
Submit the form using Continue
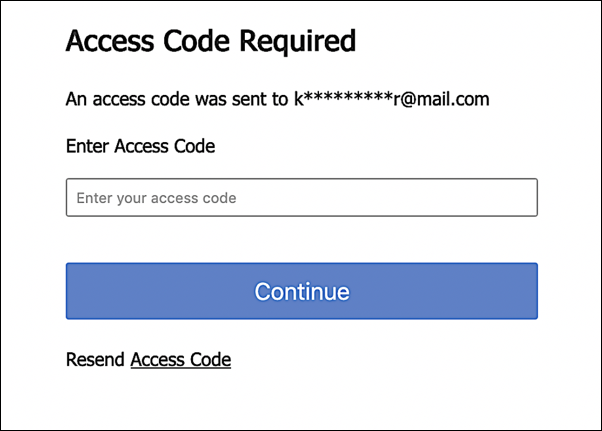(301, 291)
